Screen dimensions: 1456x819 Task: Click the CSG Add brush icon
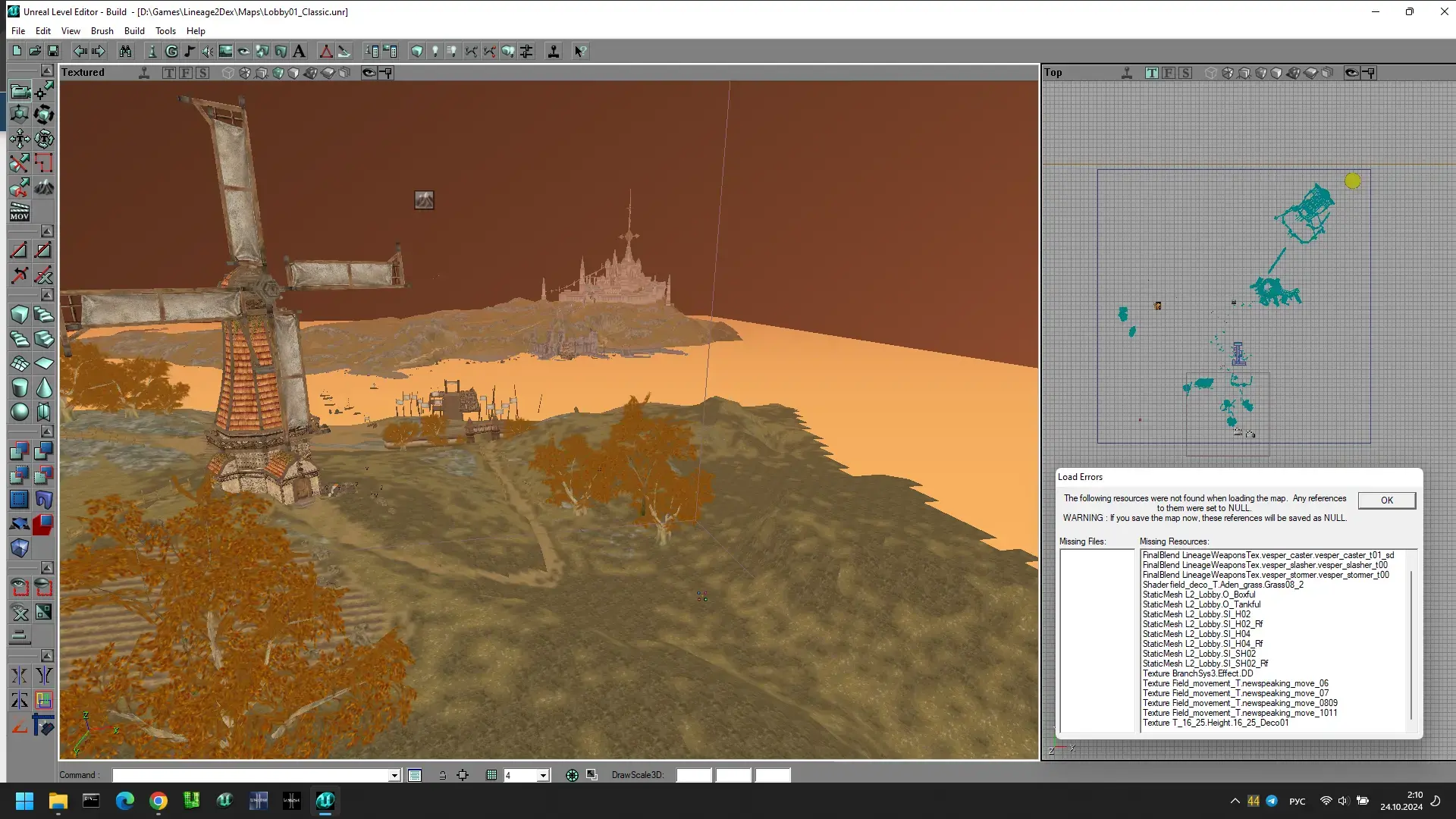20,451
